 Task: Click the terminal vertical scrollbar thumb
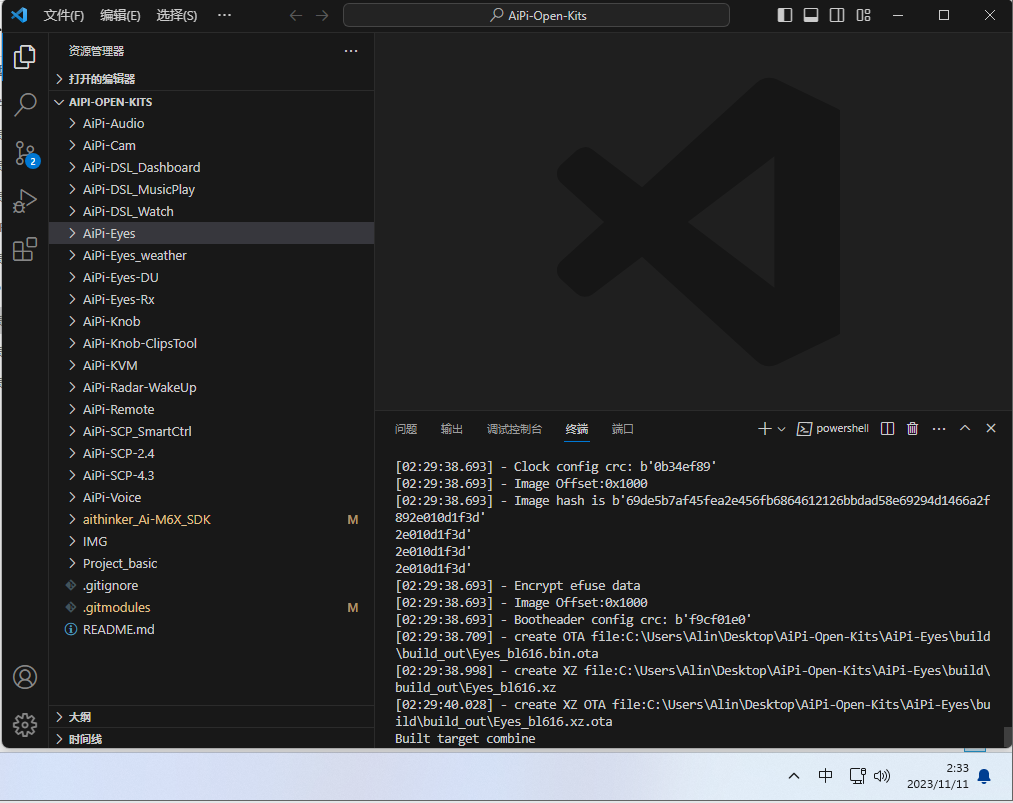pos(1007,737)
